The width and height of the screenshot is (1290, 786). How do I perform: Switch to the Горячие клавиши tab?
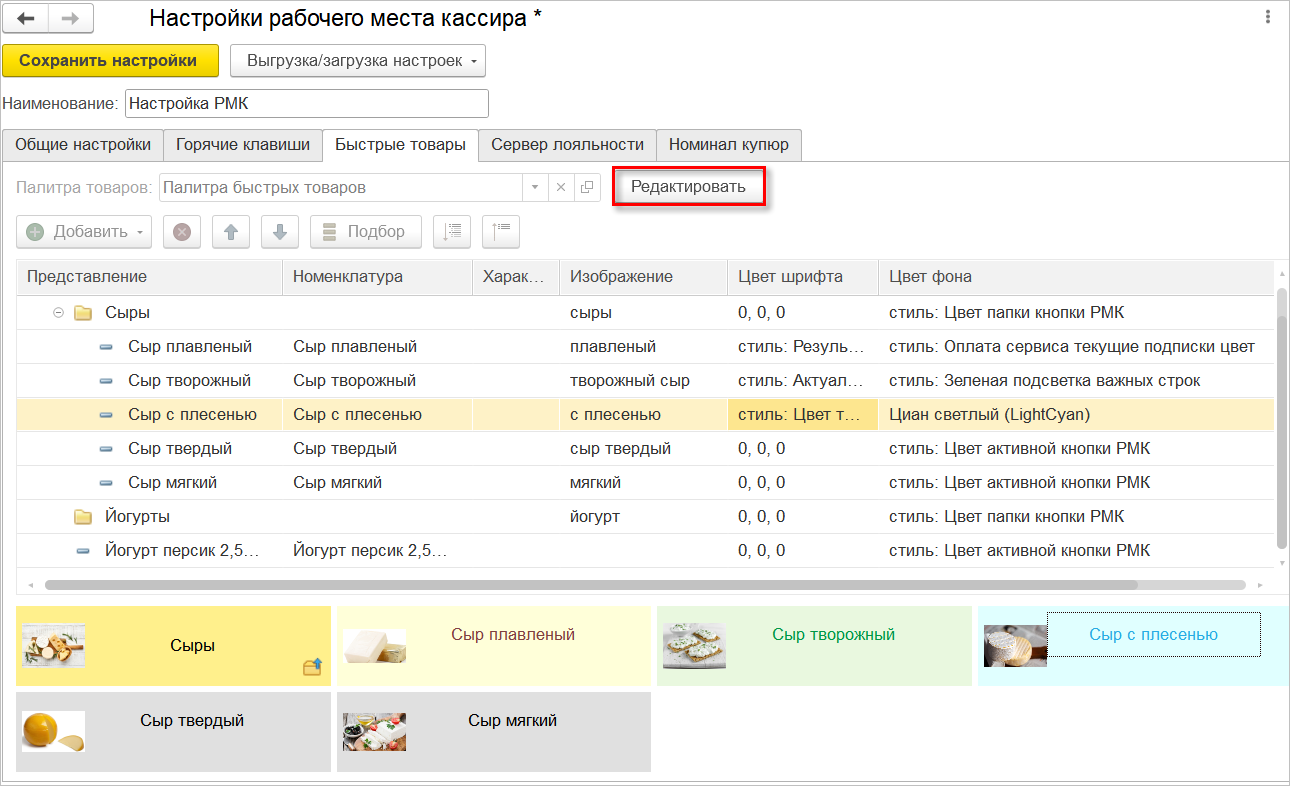pyautogui.click(x=243, y=145)
